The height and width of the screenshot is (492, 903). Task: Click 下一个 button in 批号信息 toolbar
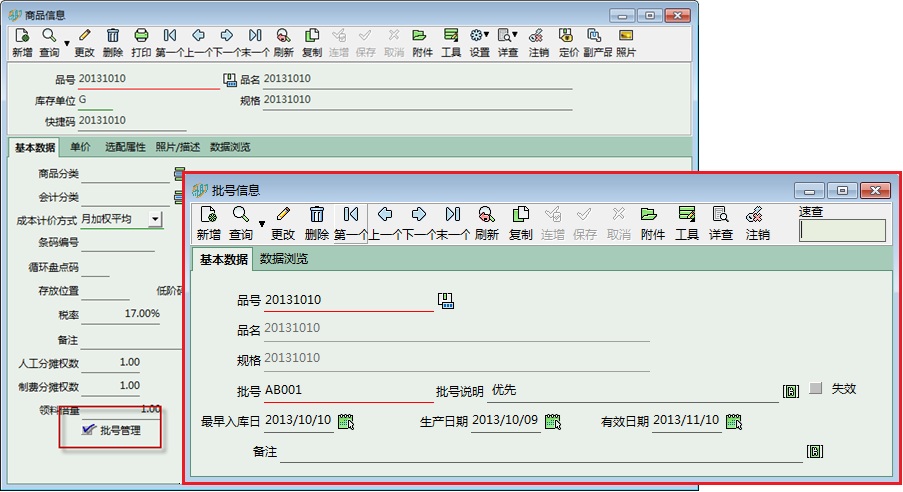click(419, 215)
